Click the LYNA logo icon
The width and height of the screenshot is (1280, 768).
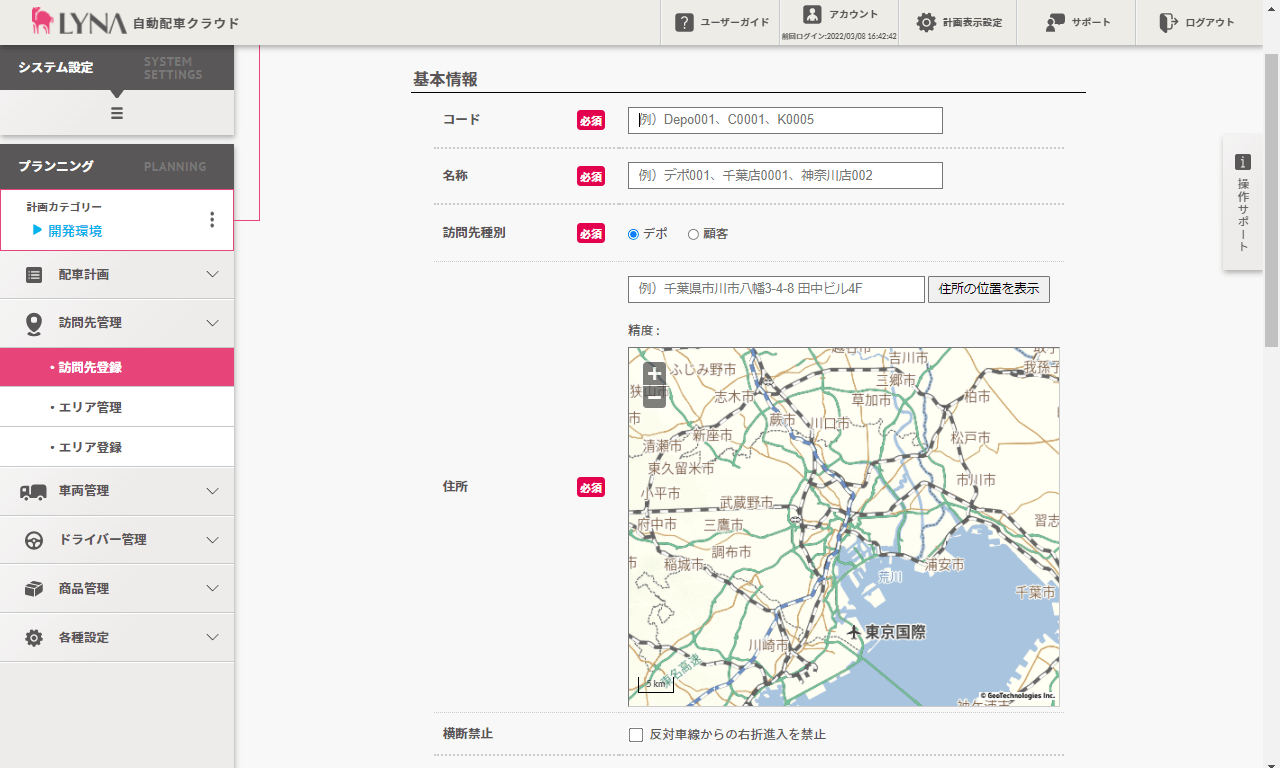coord(42,21)
